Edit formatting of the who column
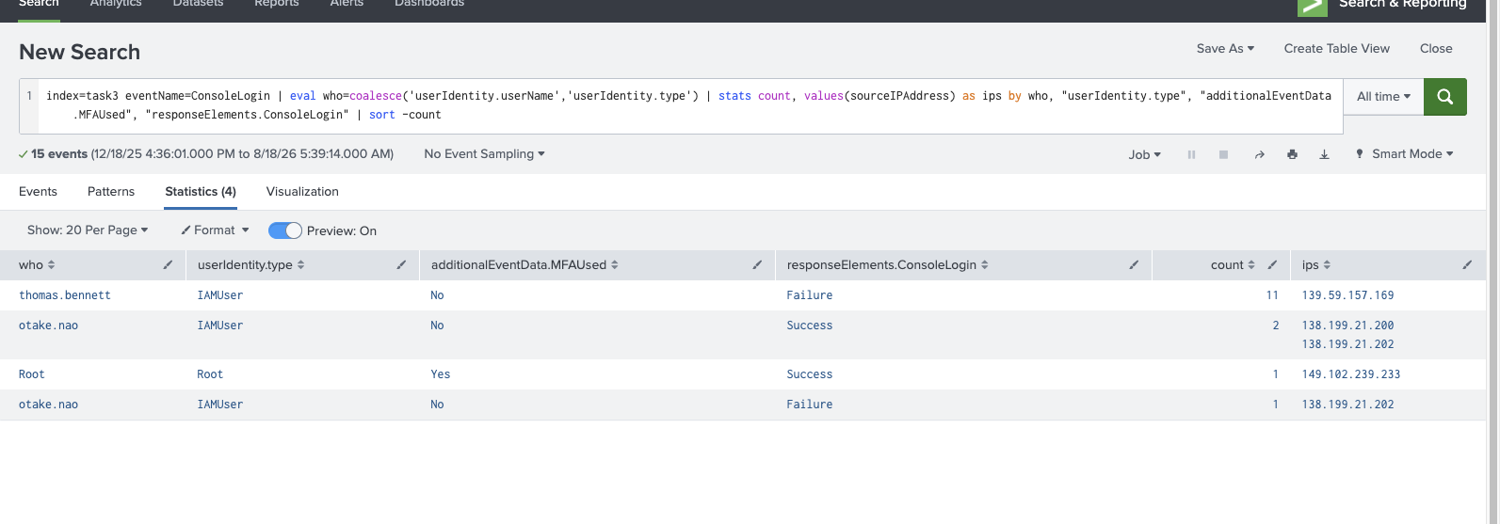The height and width of the screenshot is (524, 1500). (x=168, y=265)
